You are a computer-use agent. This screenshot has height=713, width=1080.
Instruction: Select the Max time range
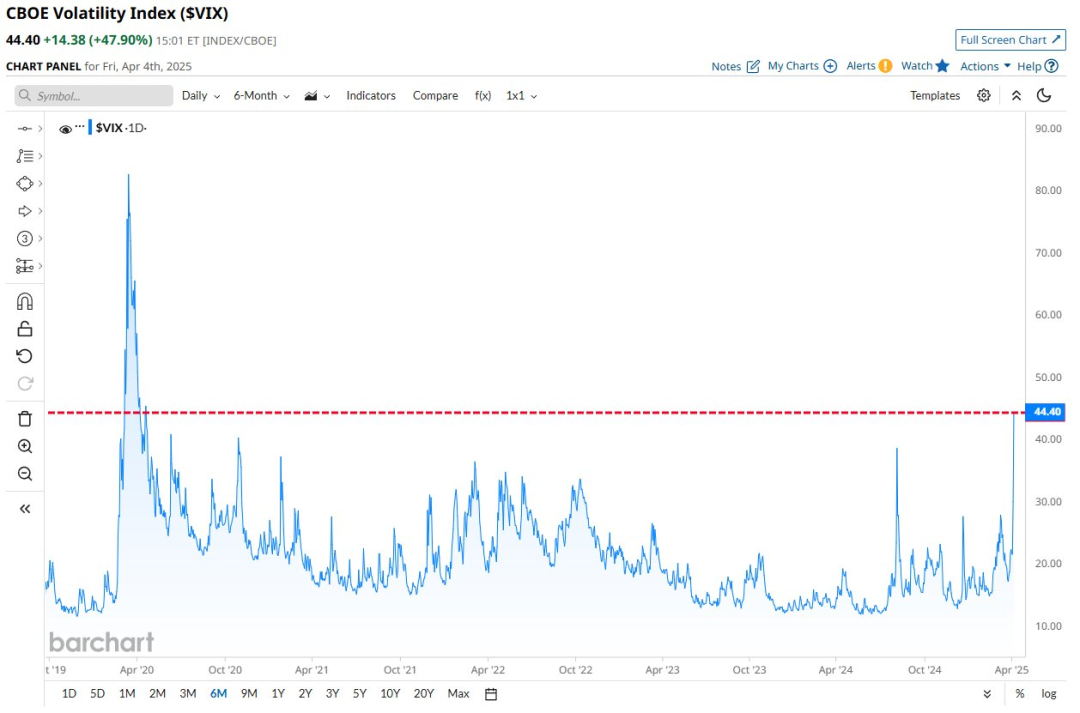[x=458, y=694]
